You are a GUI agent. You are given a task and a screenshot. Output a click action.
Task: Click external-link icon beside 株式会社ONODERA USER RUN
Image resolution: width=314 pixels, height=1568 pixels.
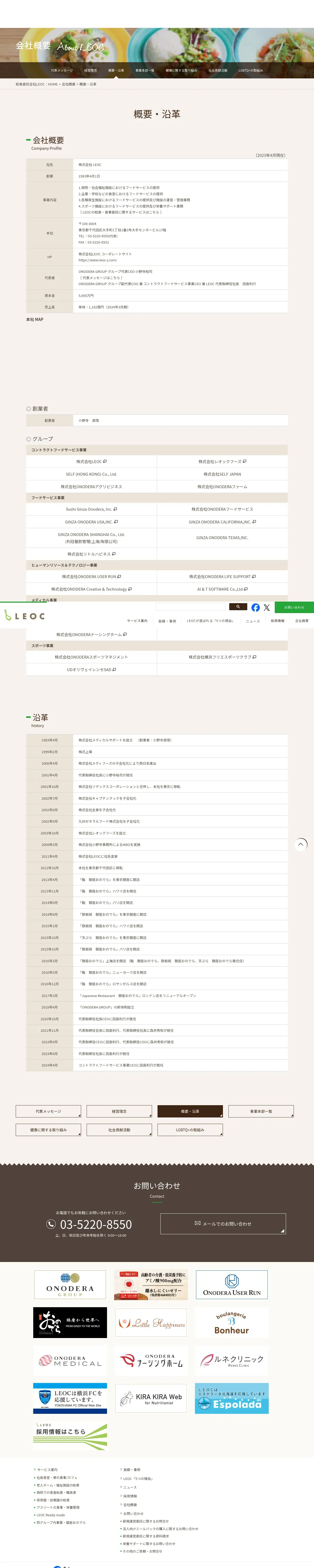point(119,577)
